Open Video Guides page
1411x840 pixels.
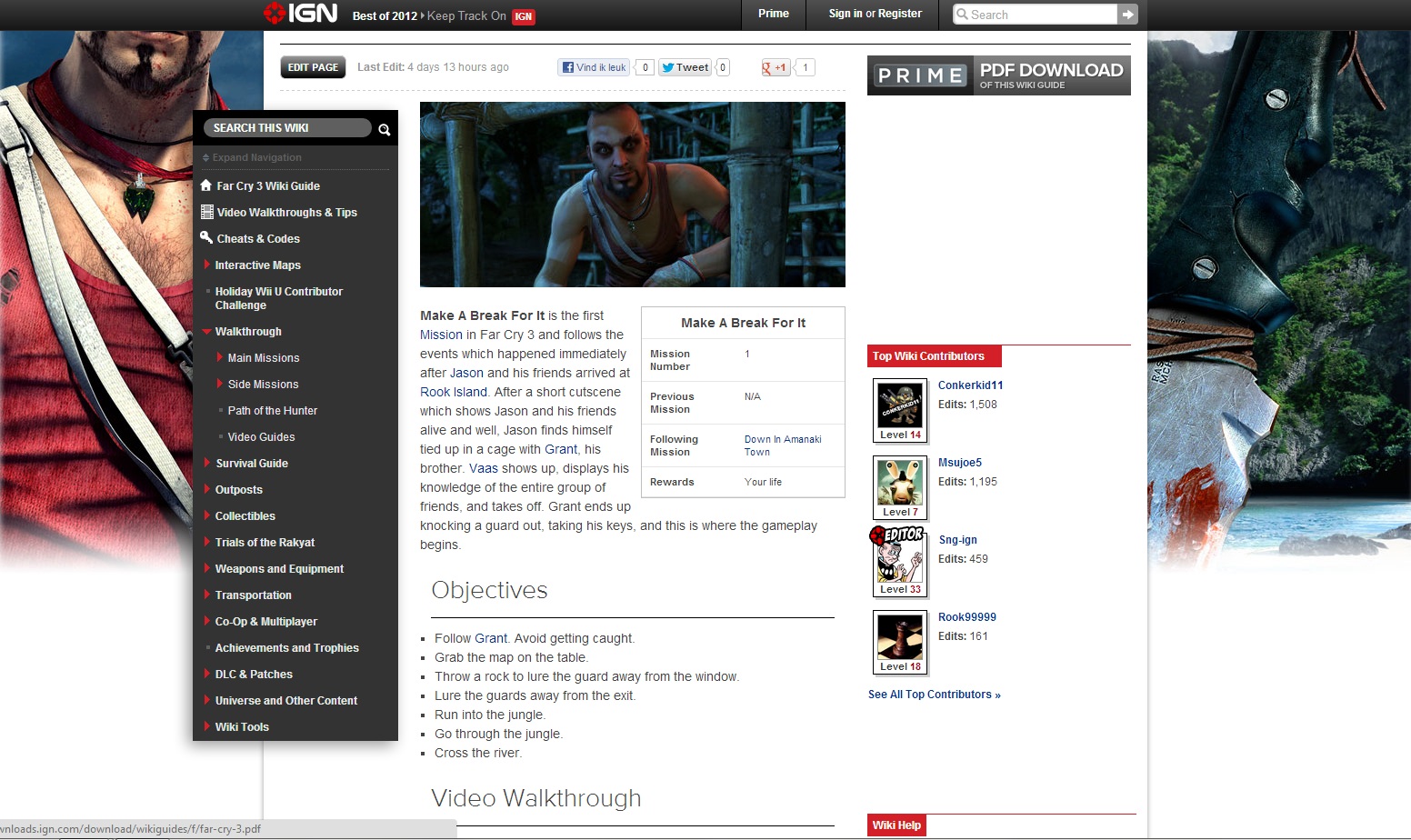[261, 436]
